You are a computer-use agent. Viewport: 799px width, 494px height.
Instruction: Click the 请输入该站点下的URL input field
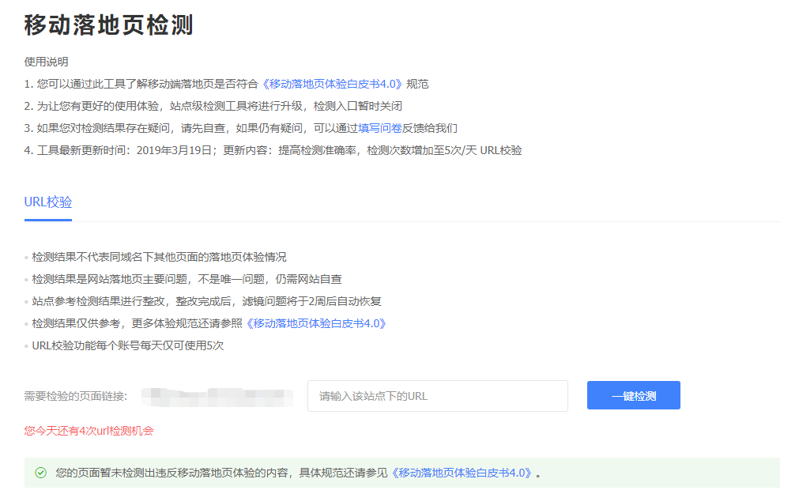(437, 396)
